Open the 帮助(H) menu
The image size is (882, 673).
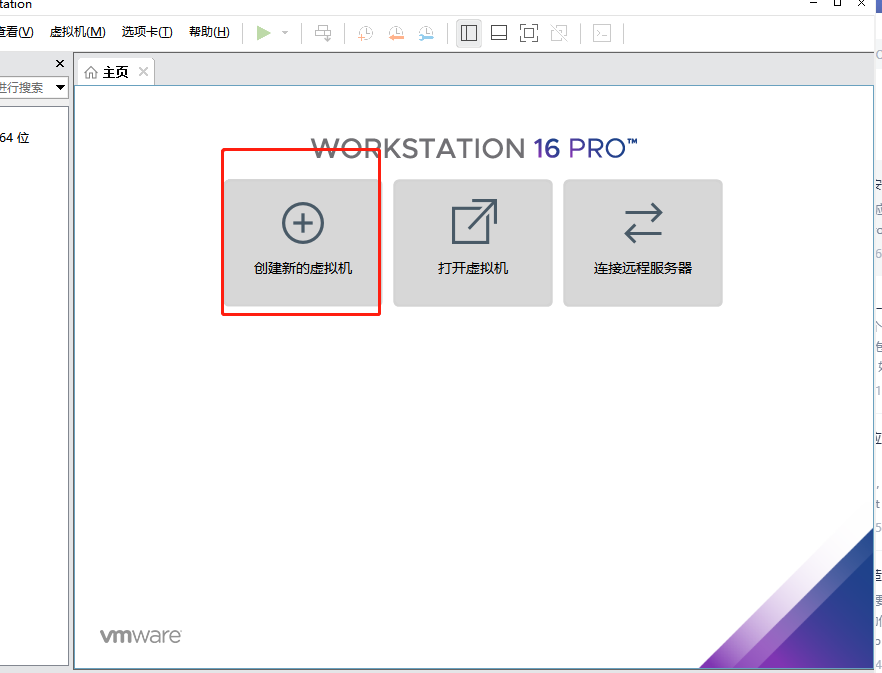tap(209, 32)
